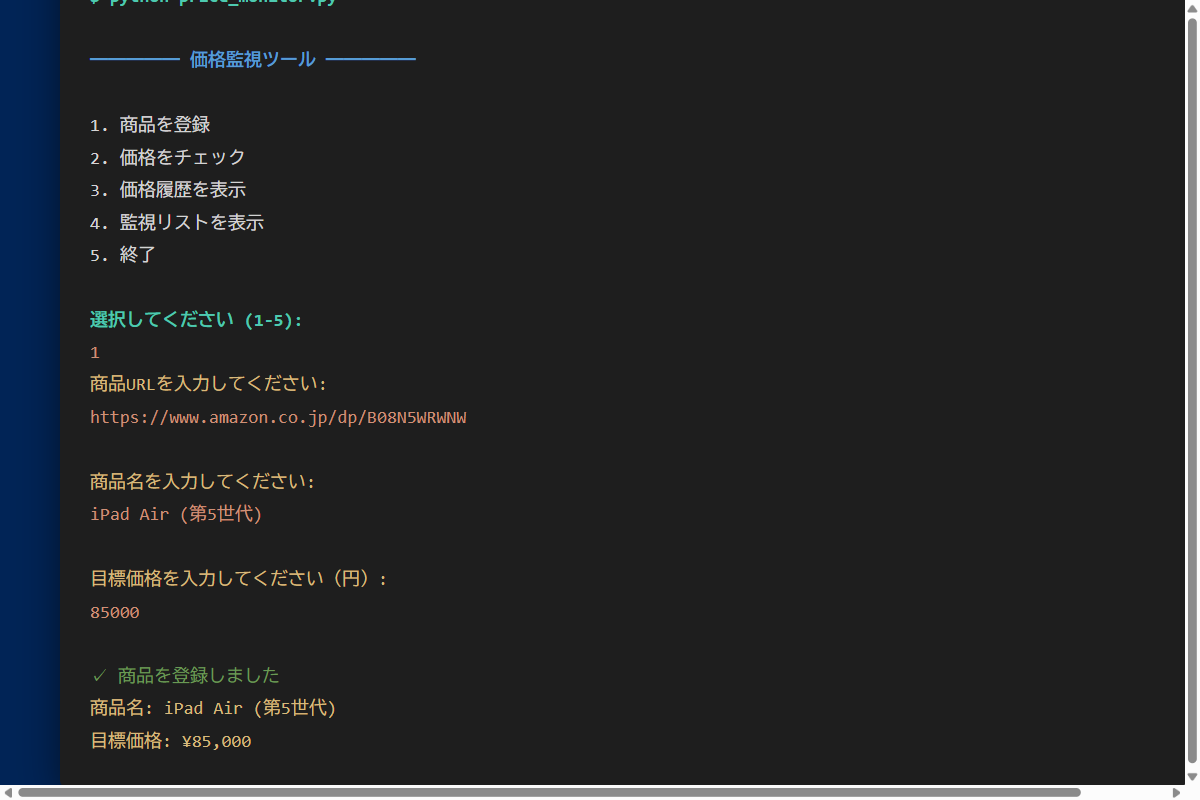
Task: Select menu option 3. 価格履歴を表示
Action: coord(167,190)
